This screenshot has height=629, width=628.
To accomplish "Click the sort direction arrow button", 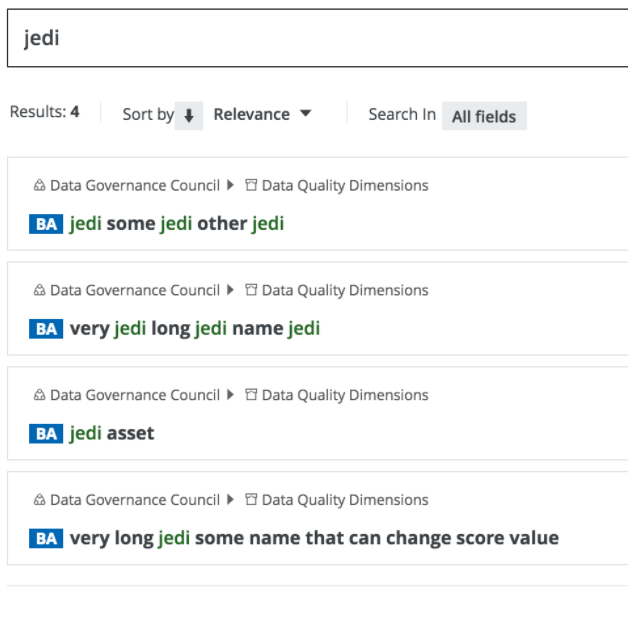I will click(x=188, y=115).
